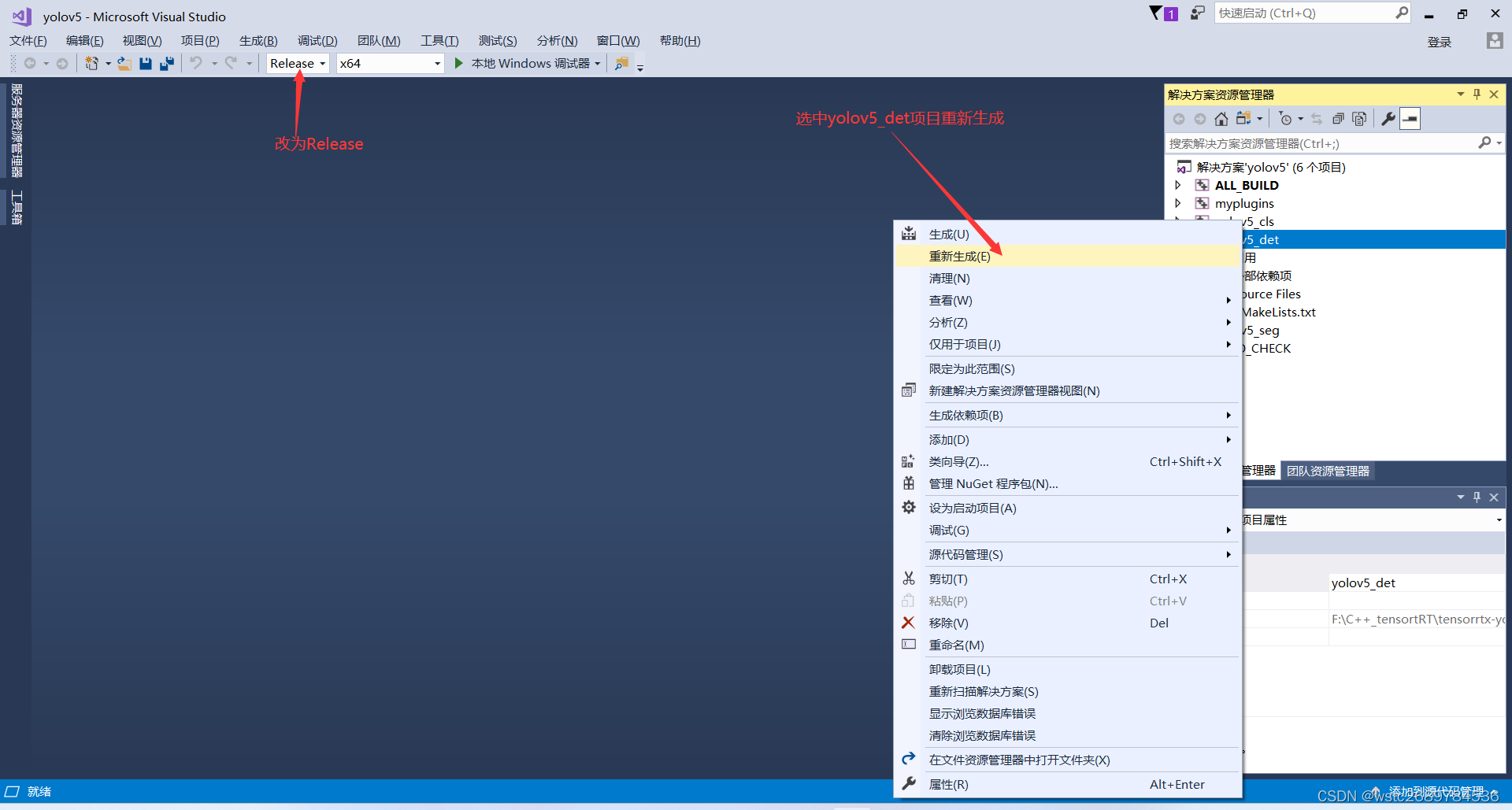Open the 调试(D) menu
The height and width of the screenshot is (810, 1512).
317,41
